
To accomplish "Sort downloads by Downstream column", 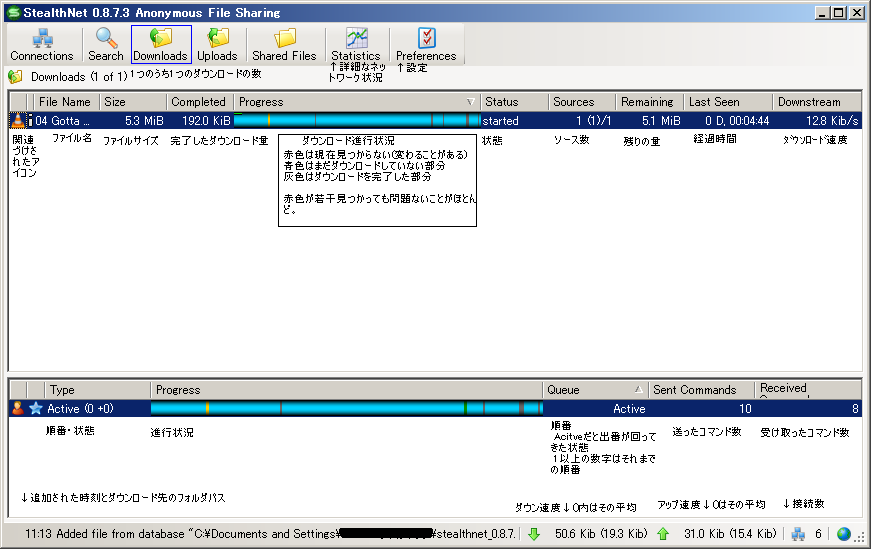I will pos(817,102).
